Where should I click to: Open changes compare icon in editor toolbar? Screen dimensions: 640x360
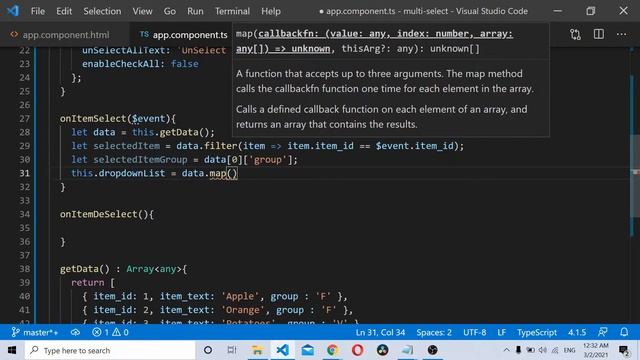click(x=575, y=34)
